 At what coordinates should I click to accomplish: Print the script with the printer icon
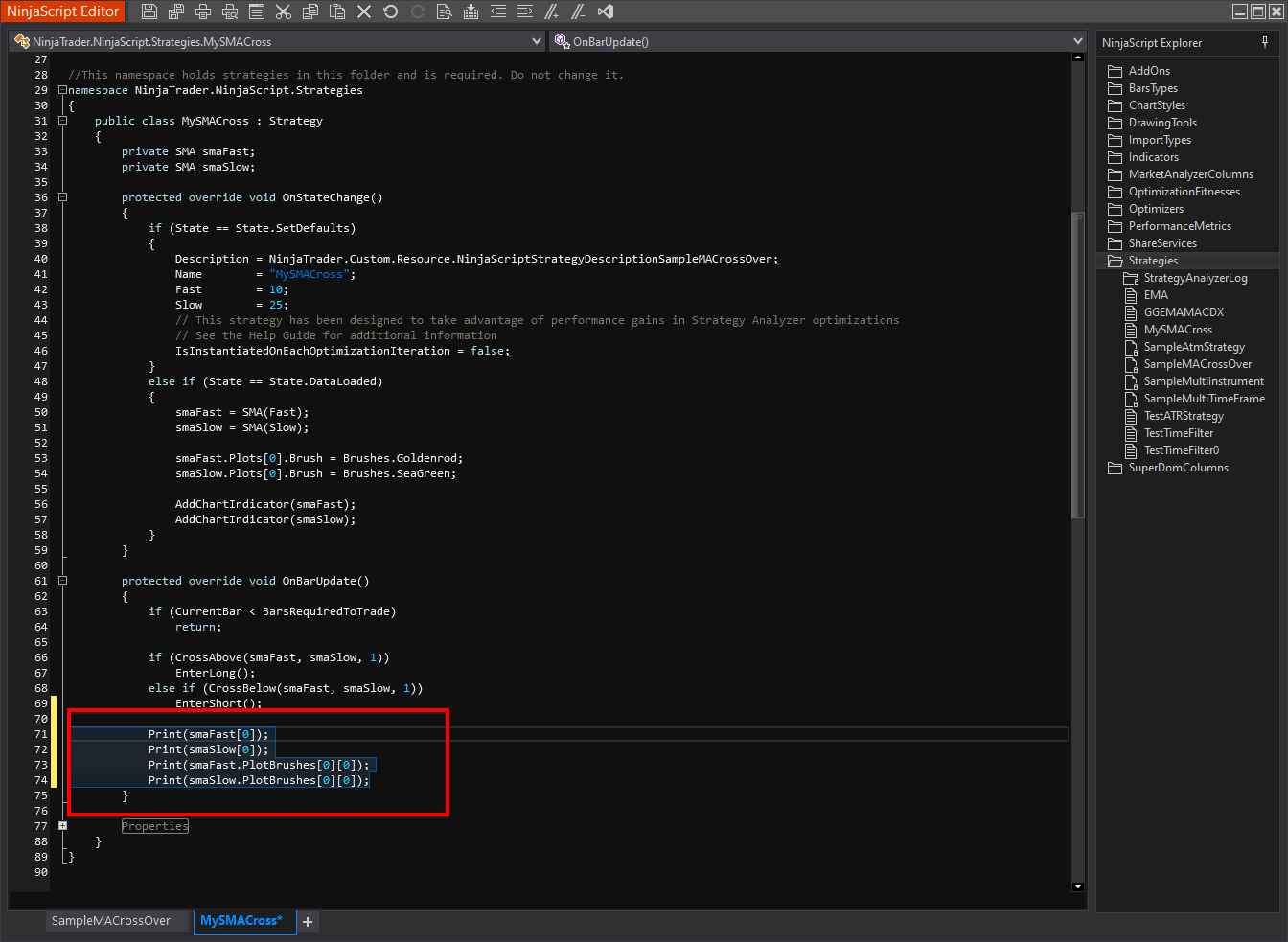pyautogui.click(x=202, y=11)
